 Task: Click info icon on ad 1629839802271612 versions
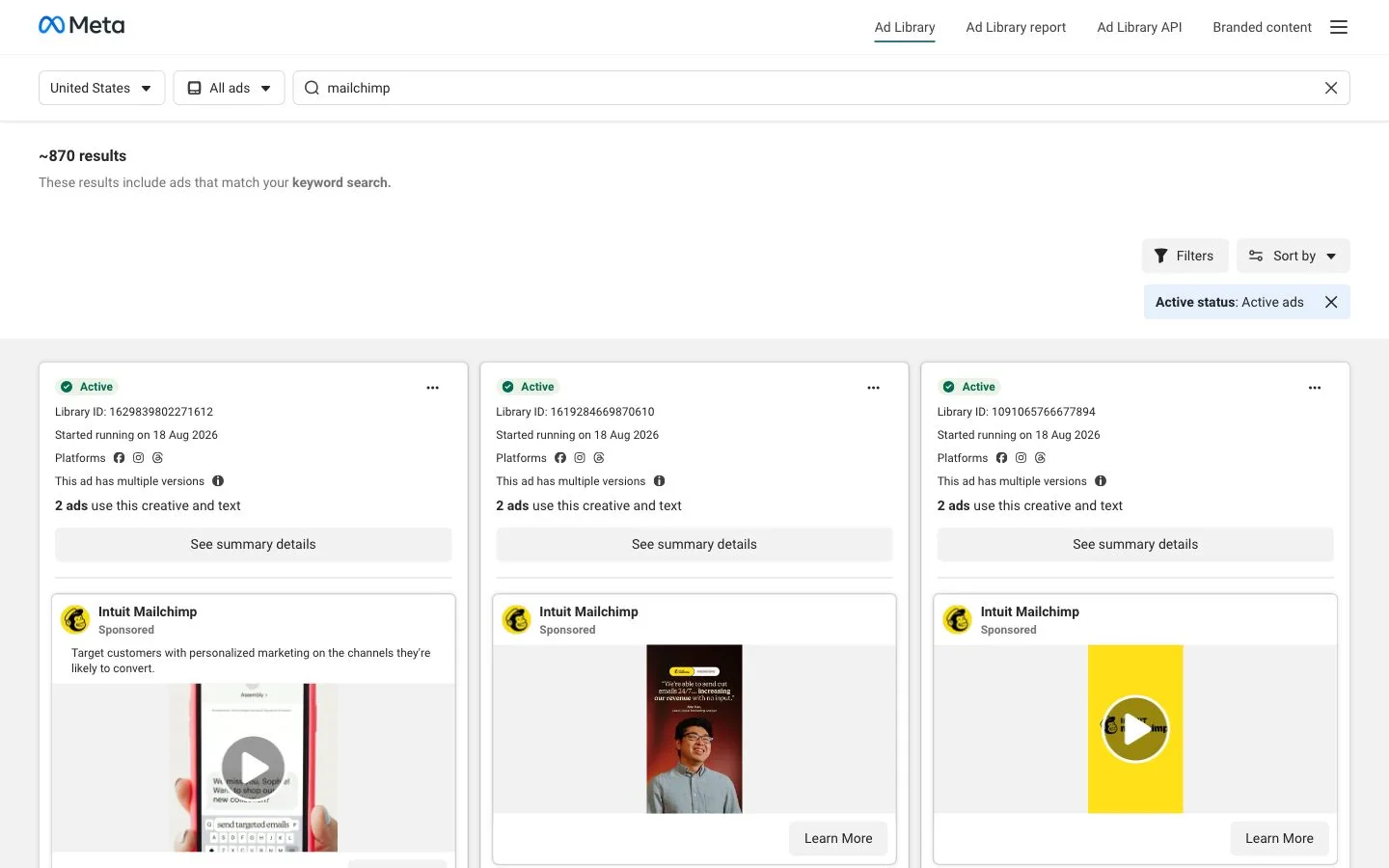[218, 481]
